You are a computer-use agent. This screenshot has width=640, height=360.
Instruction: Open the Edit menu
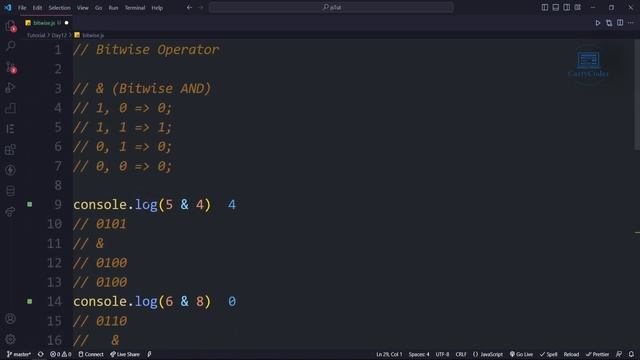[37, 8]
